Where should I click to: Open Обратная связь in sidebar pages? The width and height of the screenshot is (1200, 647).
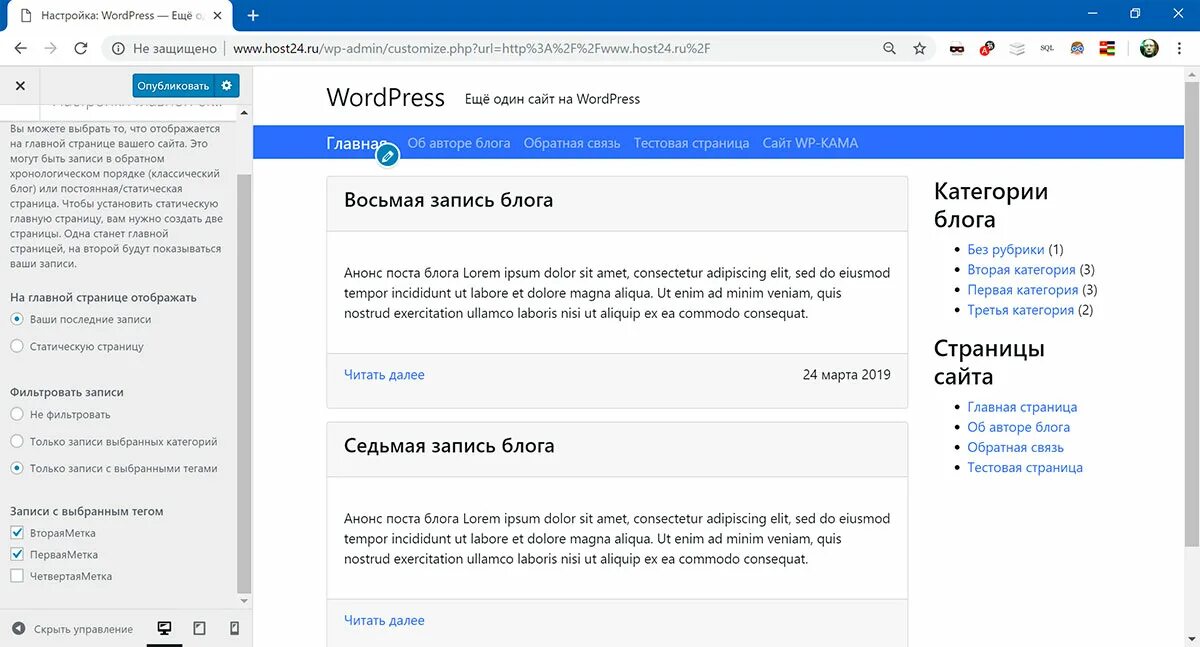click(1015, 447)
